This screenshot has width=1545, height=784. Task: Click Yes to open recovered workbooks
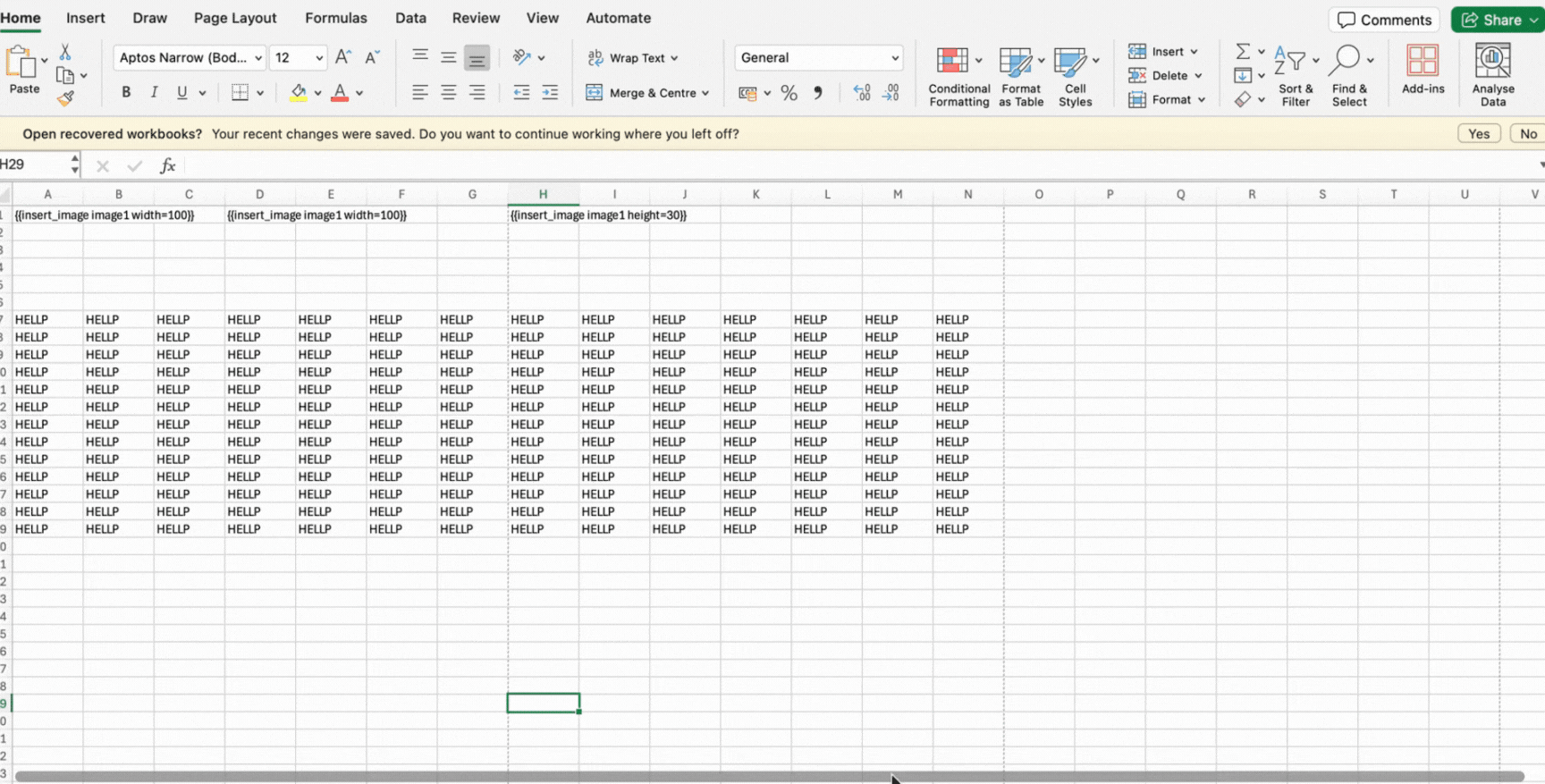click(x=1478, y=134)
